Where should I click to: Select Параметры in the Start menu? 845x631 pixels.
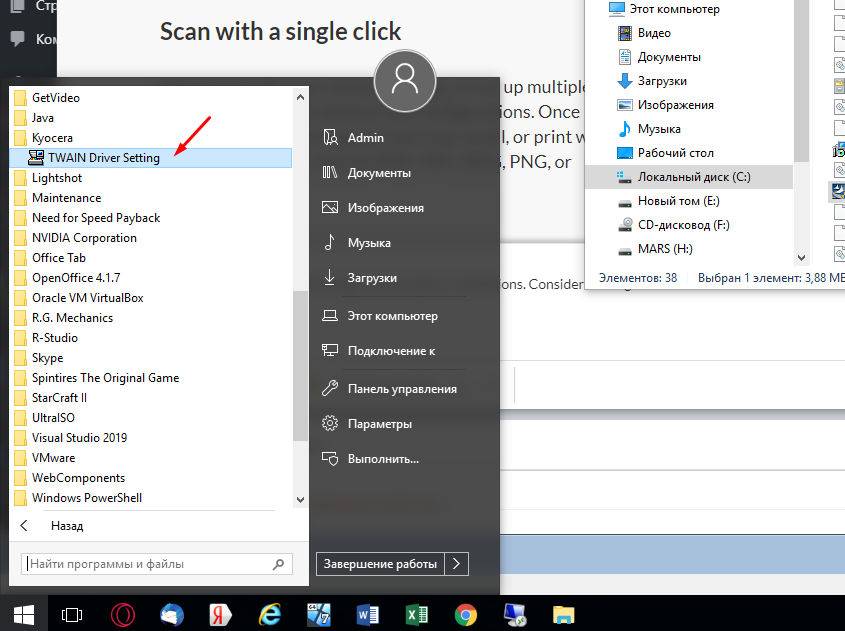tap(379, 424)
